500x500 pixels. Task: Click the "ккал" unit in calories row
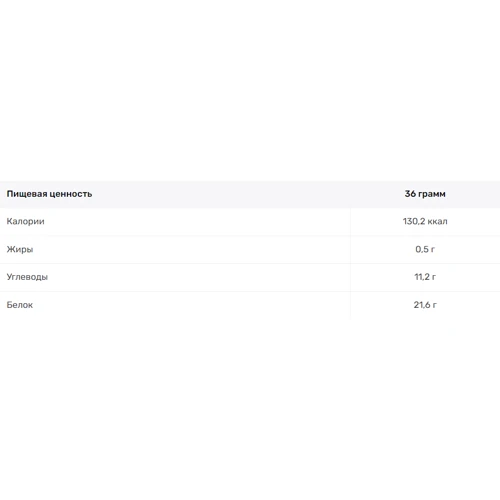[x=437, y=222]
